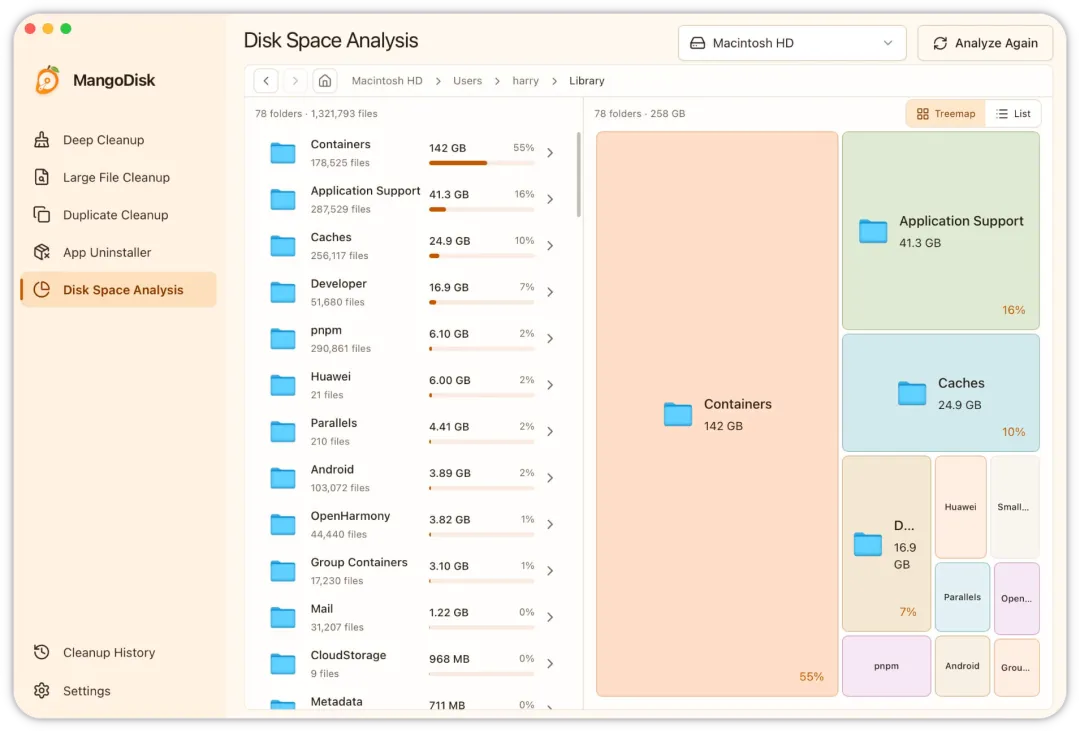Navigate back with left arrow
This screenshot has width=1080, height=732.
coord(266,81)
